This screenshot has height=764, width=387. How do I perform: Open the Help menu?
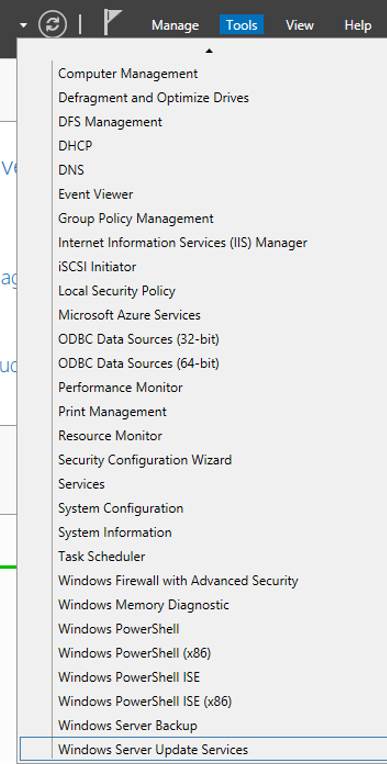[x=358, y=25]
